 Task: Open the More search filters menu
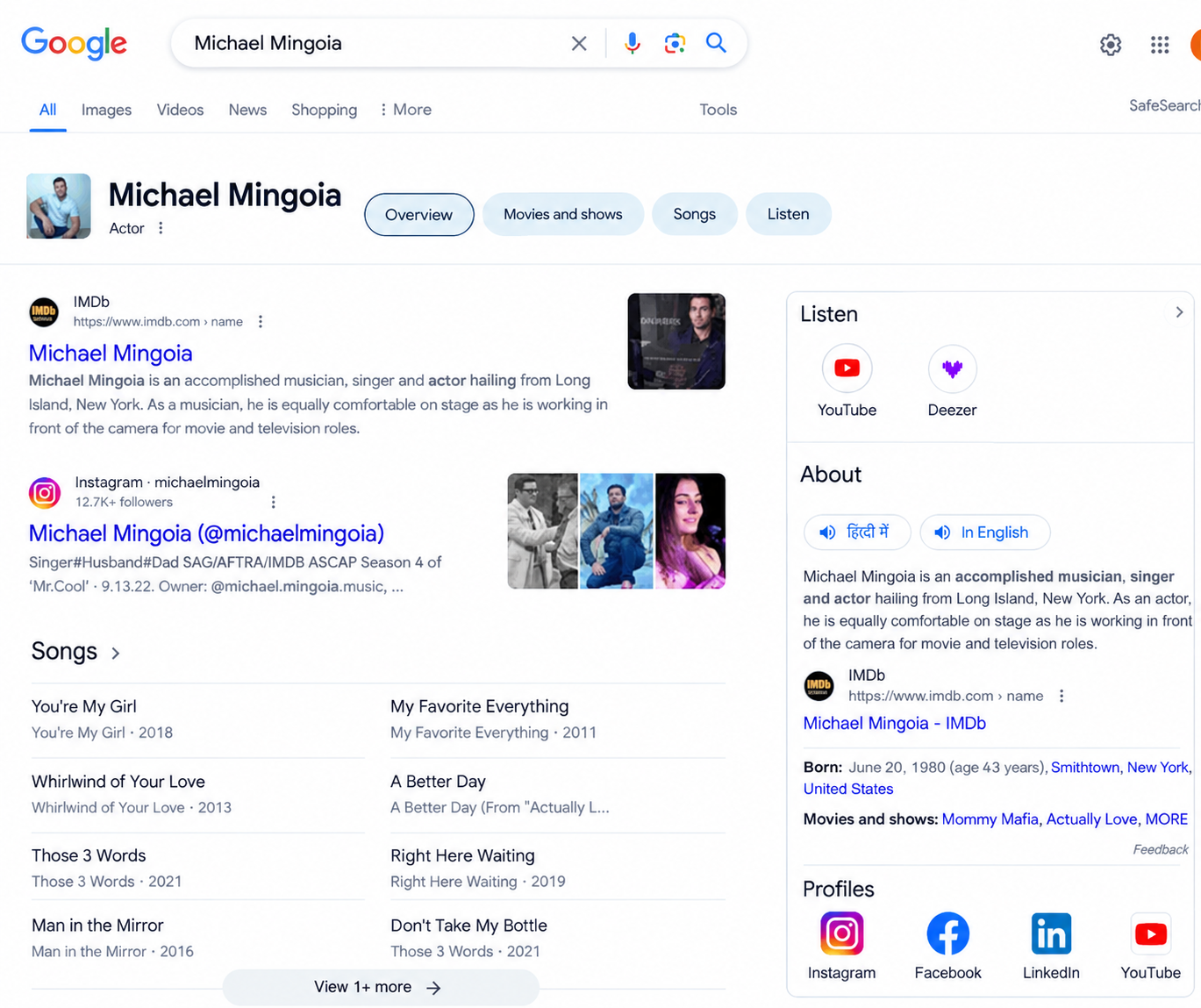coord(405,110)
